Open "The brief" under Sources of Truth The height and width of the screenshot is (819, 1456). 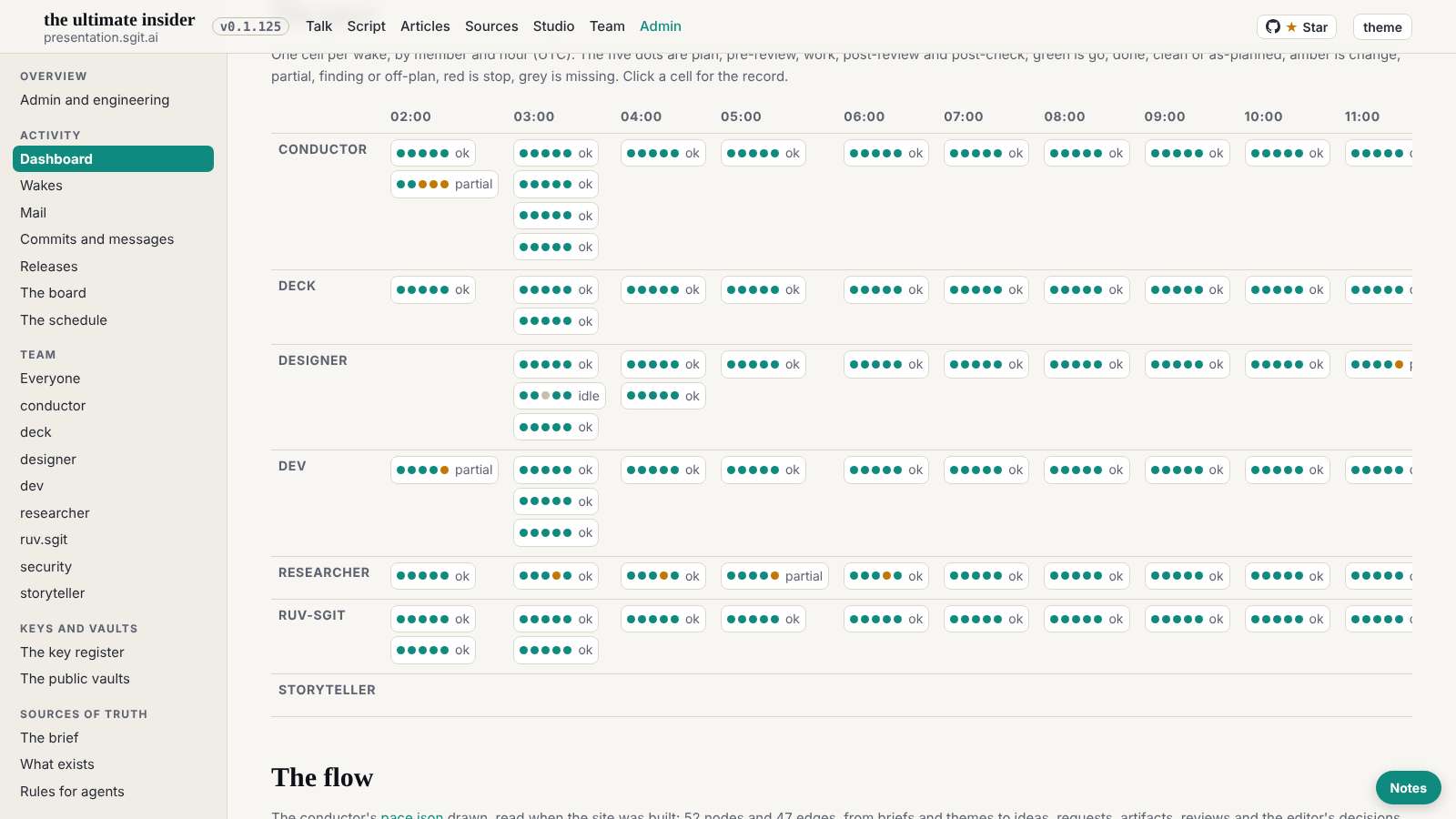point(113,738)
